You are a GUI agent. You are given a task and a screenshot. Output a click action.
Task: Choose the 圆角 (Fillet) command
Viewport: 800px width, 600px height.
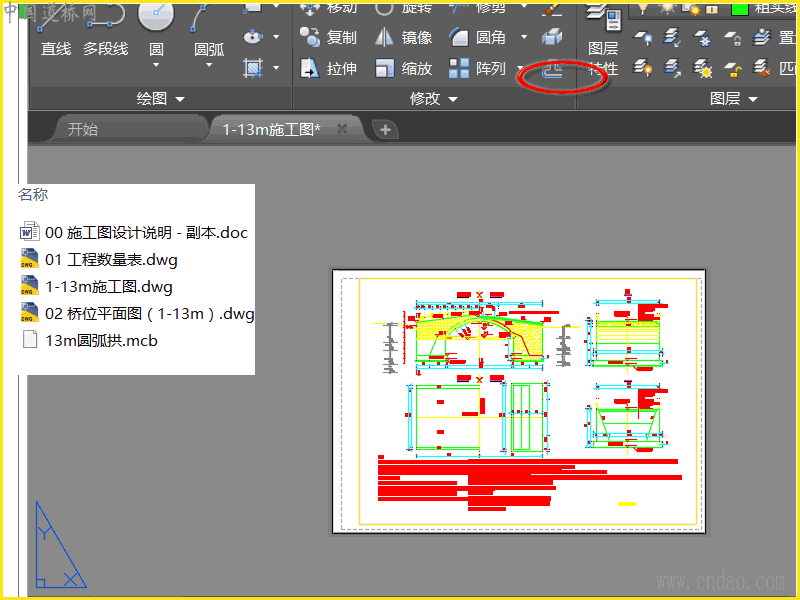coord(478,37)
